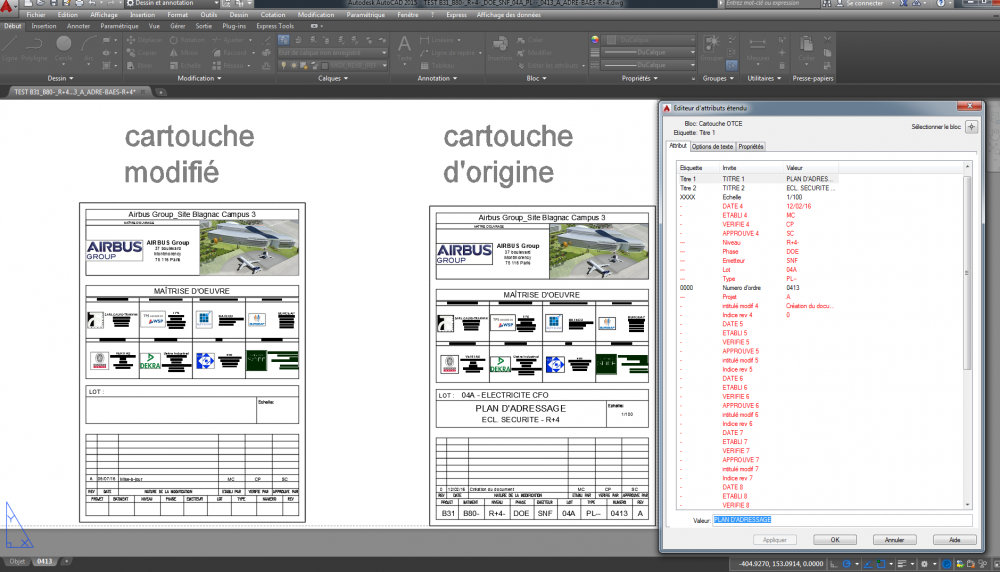The image size is (1000, 572).
Task: Click the Tableau table tool
Action: coord(438,66)
